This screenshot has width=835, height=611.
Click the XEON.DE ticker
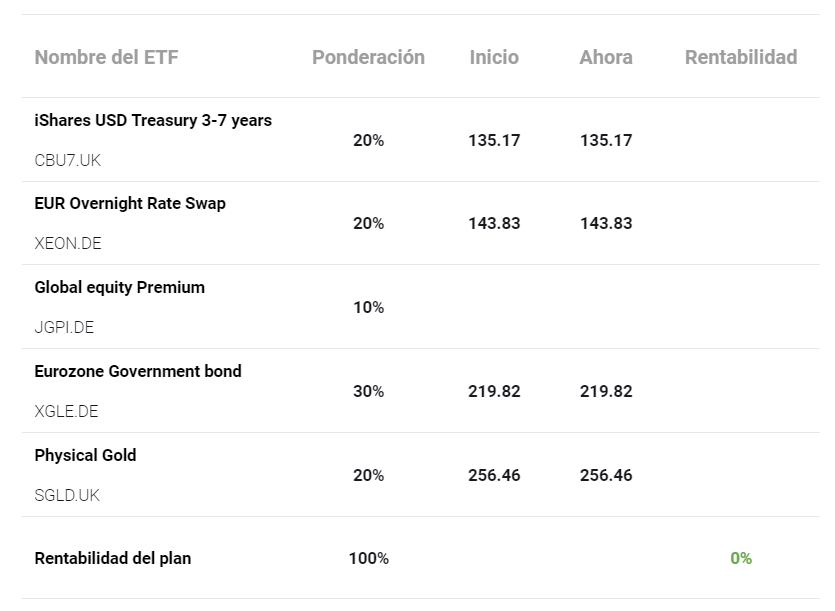tap(68, 243)
